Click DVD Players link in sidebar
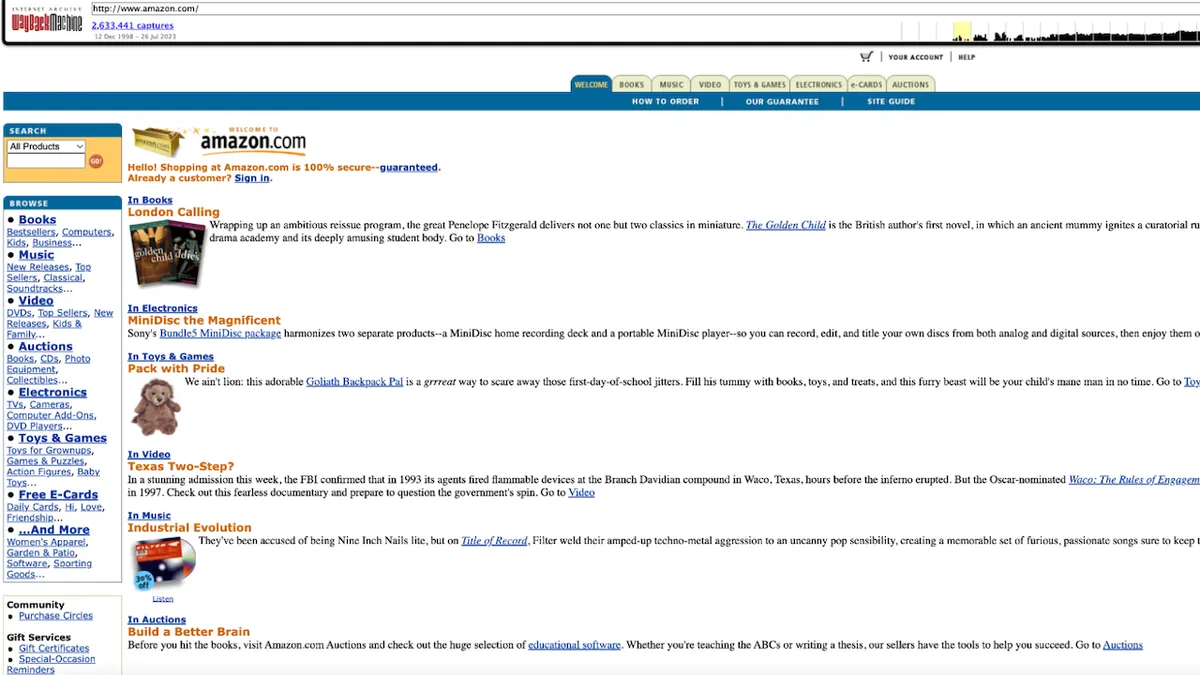 34,426
